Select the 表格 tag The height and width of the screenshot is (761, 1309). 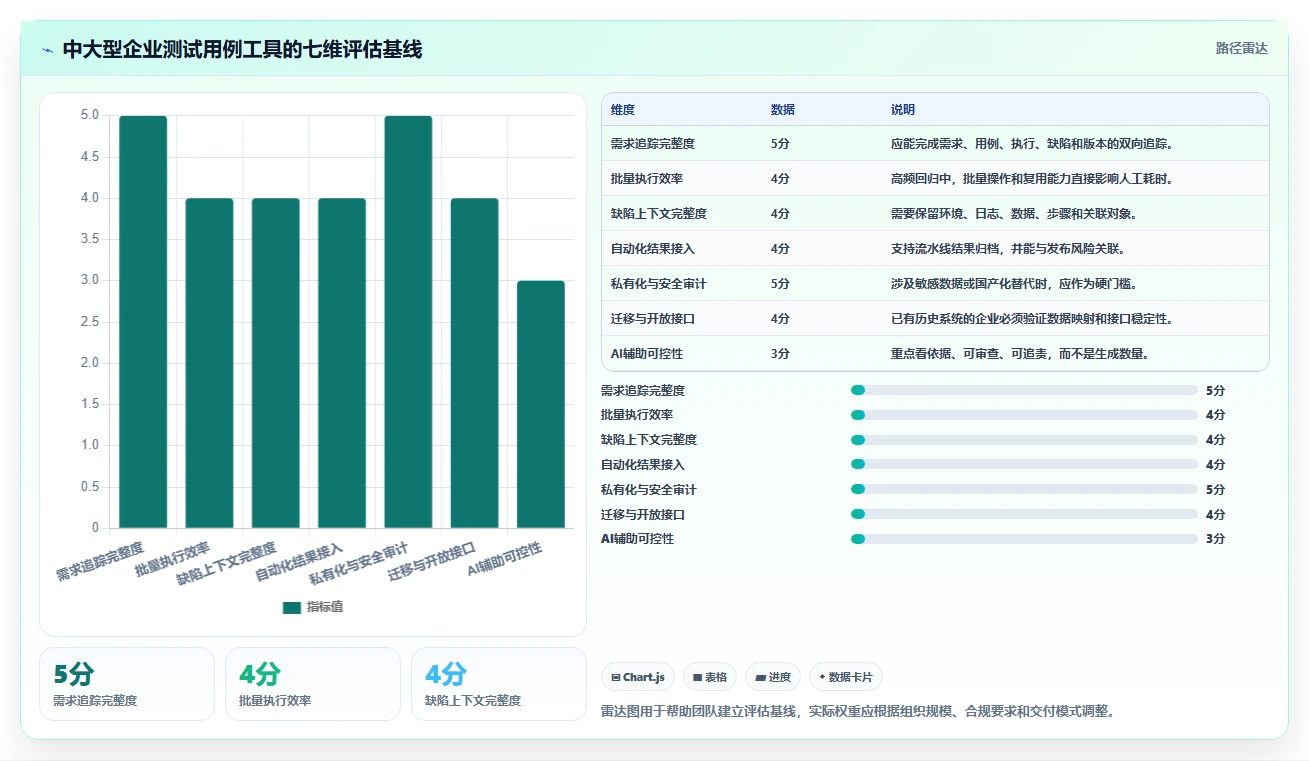point(710,677)
